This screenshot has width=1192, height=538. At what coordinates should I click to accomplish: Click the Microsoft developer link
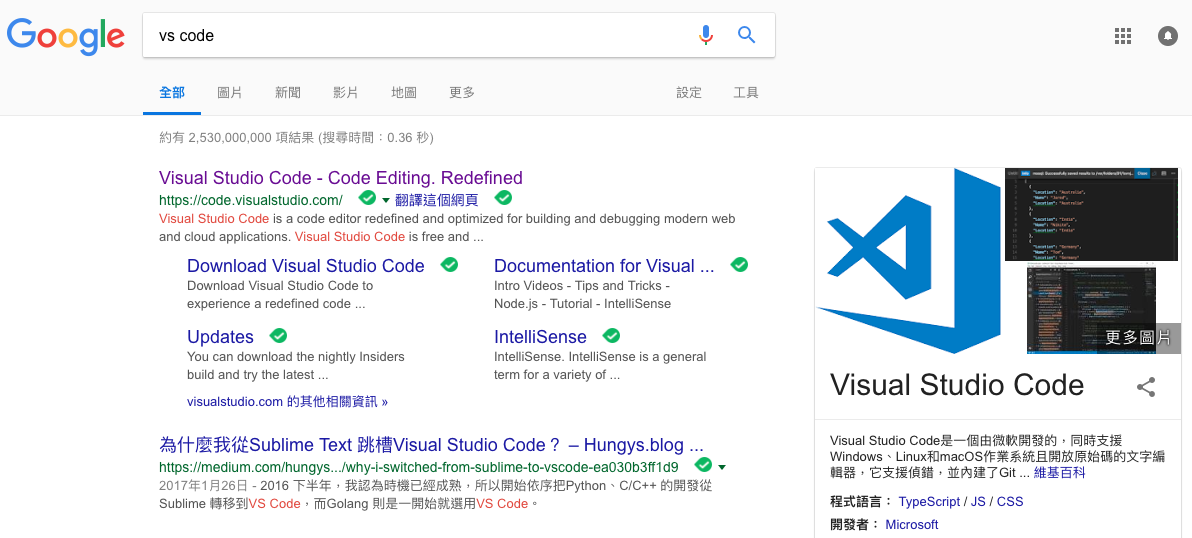[911, 524]
